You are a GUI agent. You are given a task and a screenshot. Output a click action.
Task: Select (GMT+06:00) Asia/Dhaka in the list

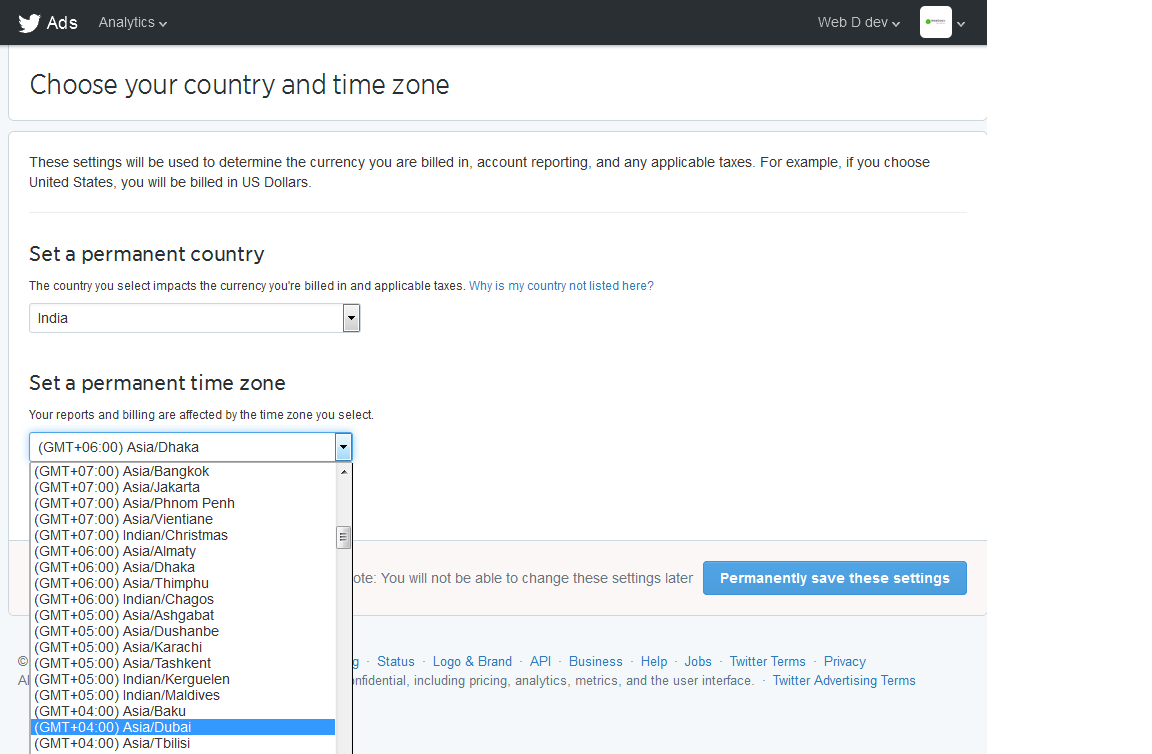point(183,567)
